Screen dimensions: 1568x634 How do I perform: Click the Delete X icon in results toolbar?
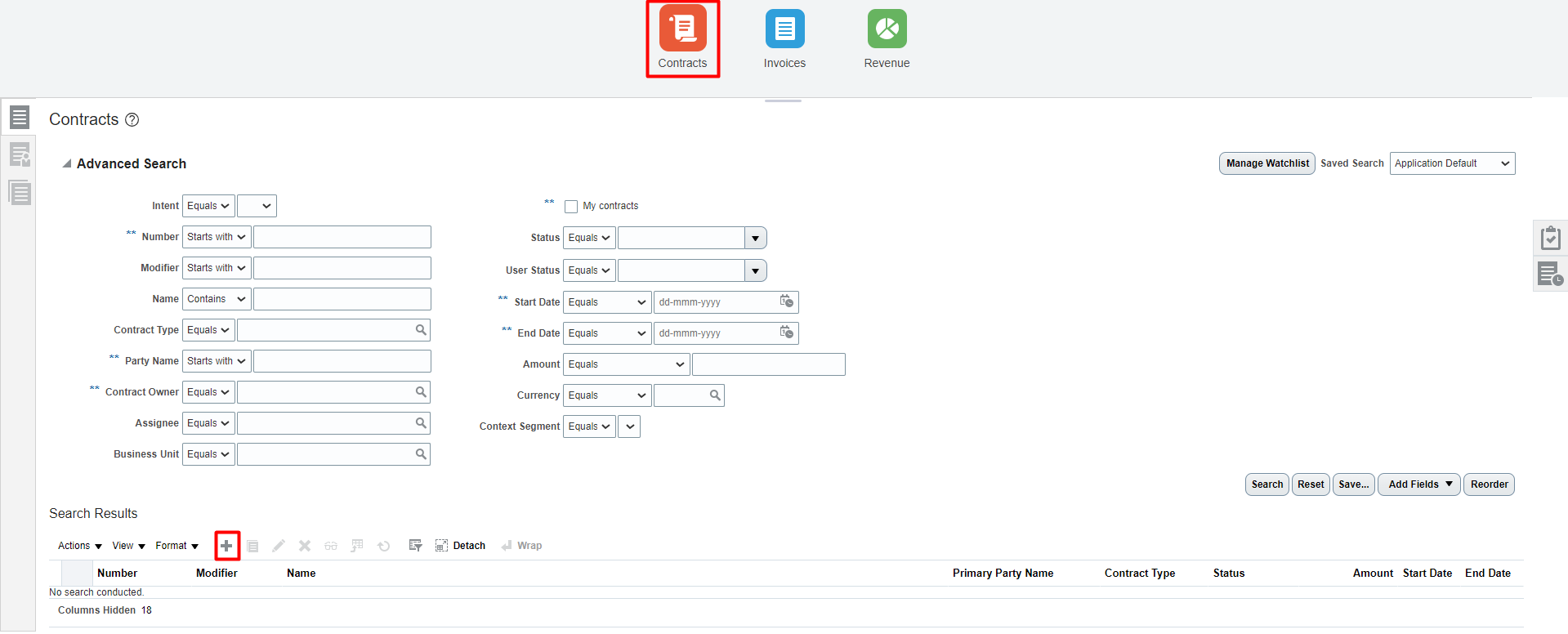305,546
